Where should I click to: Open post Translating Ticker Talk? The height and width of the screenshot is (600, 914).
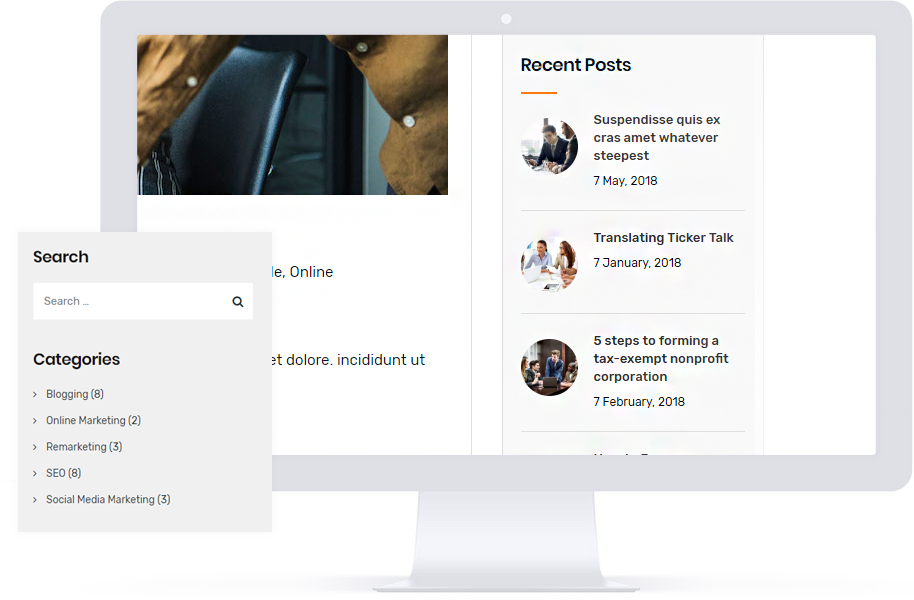pyautogui.click(x=663, y=238)
